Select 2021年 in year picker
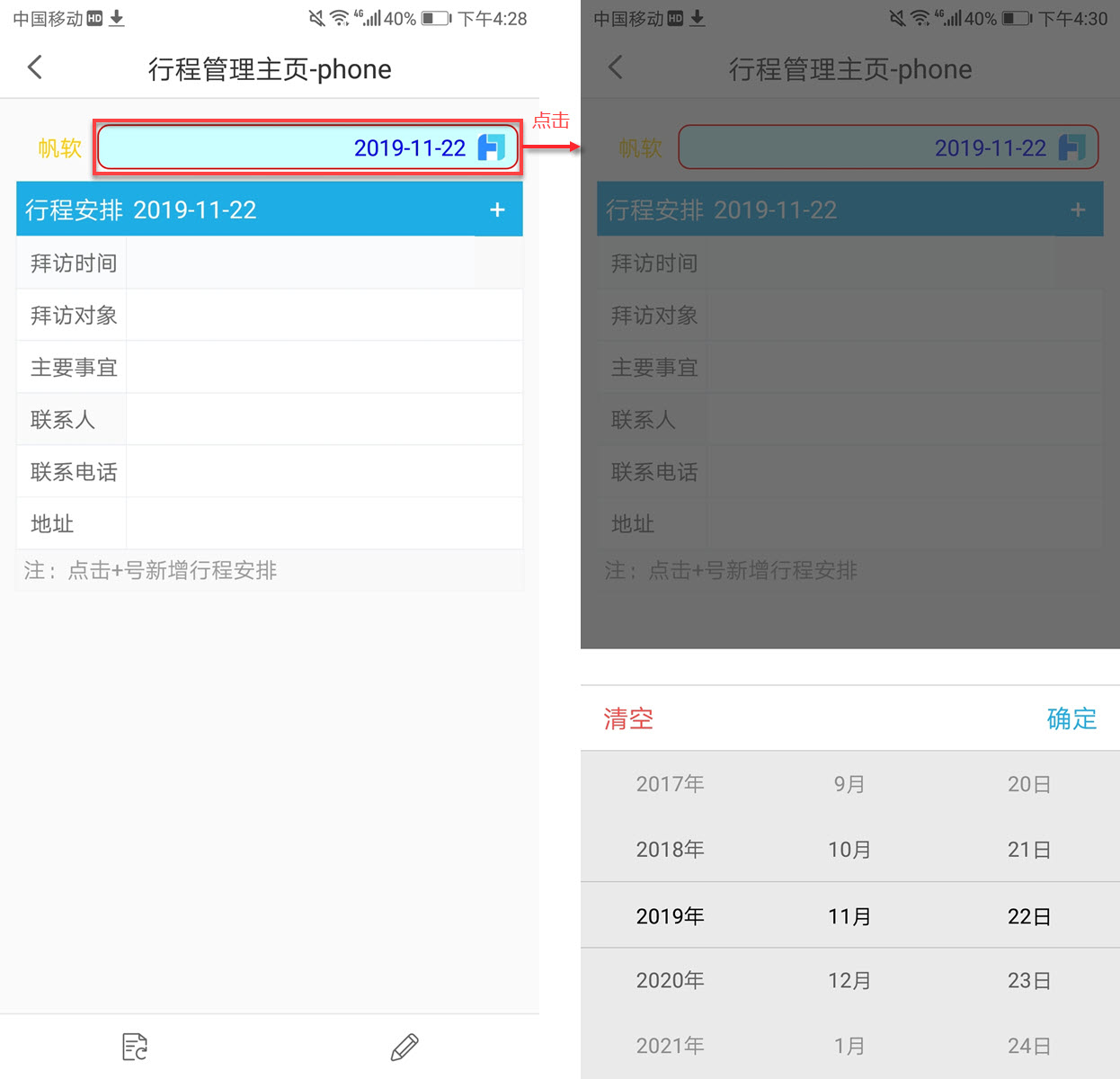 [670, 1046]
